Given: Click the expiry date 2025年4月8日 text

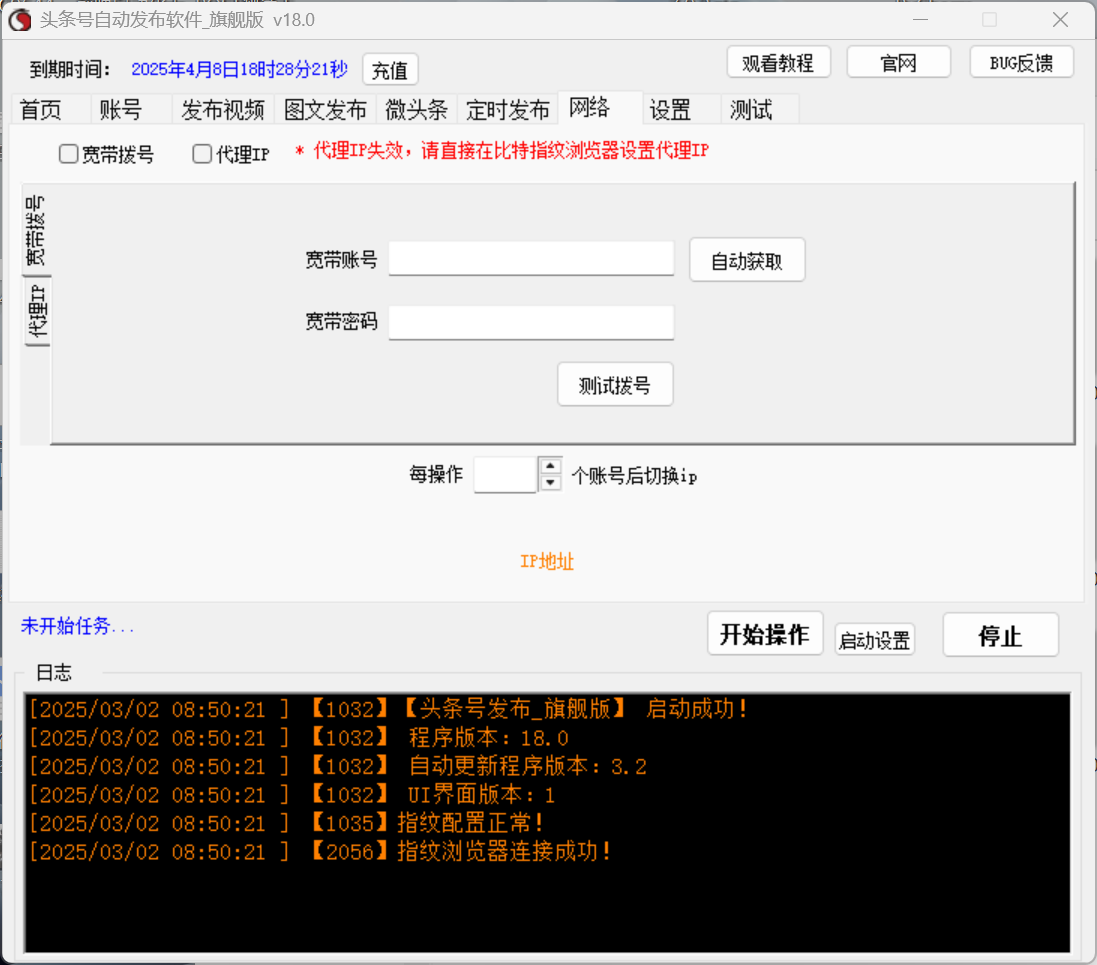Looking at the screenshot, I should [239, 69].
